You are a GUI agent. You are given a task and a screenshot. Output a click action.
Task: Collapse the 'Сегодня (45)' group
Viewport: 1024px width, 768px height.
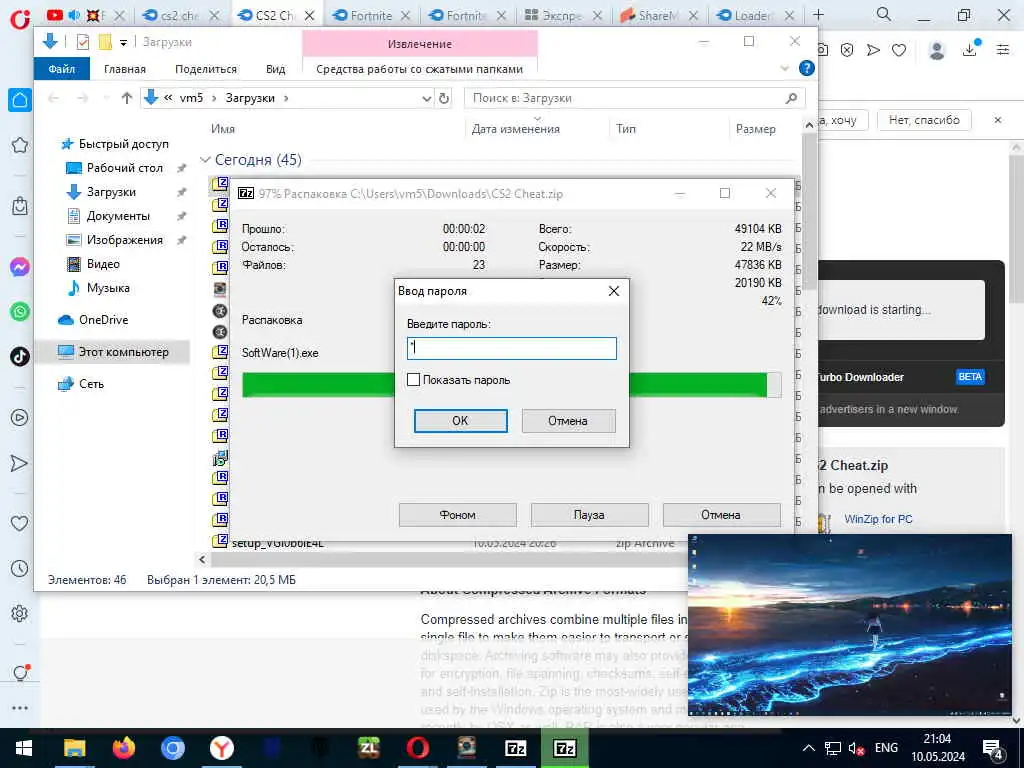coord(205,159)
